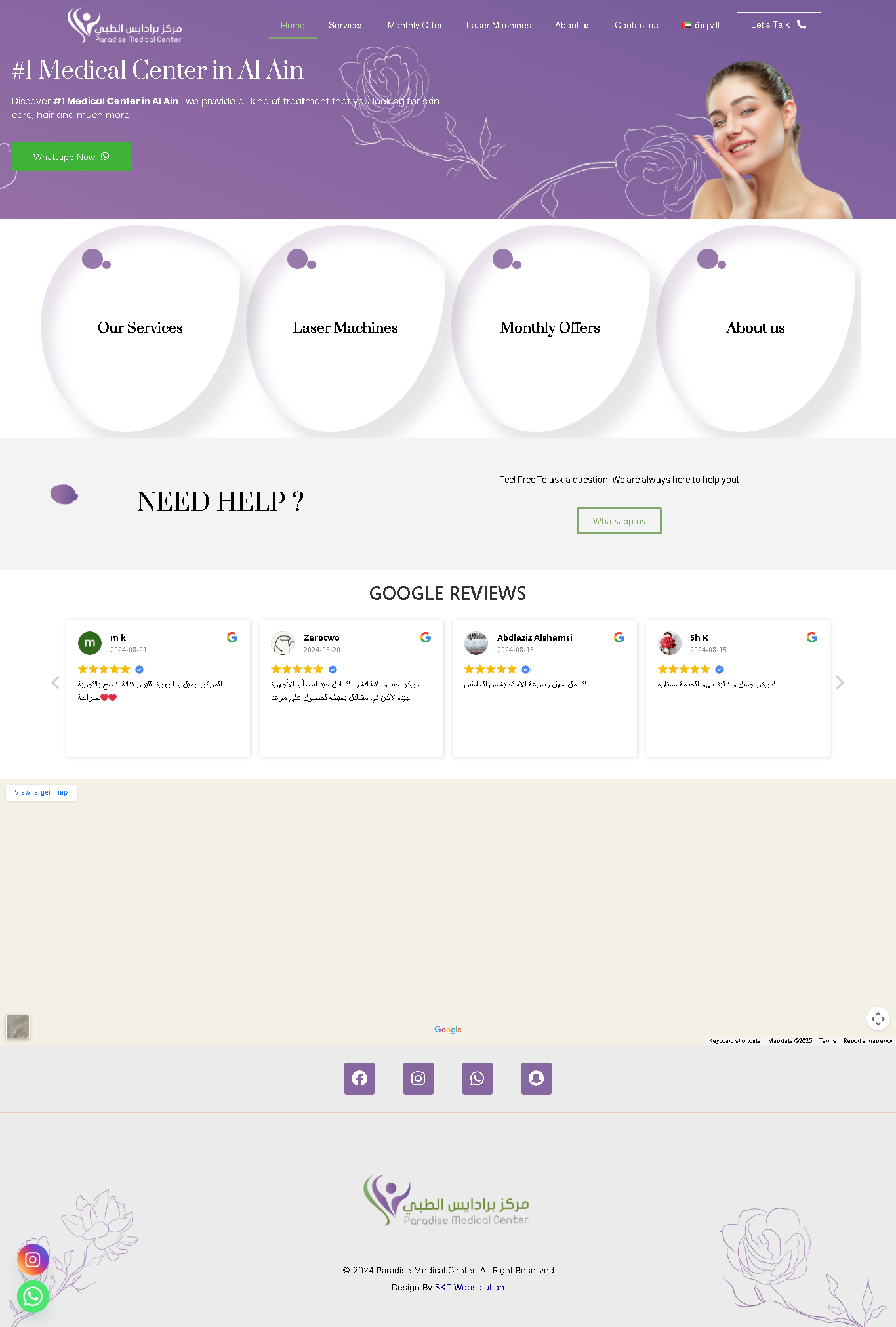This screenshot has width=896, height=1327.
Task: Click the purple WhatsApp footer icon
Action: (478, 1078)
